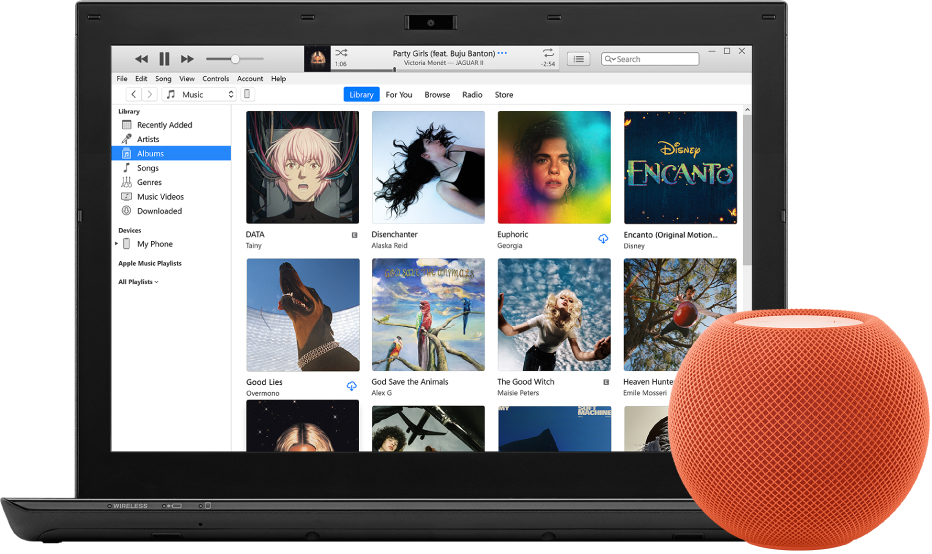Open the Controls menu
Image resolution: width=932 pixels, height=554 pixels.
[x=216, y=78]
